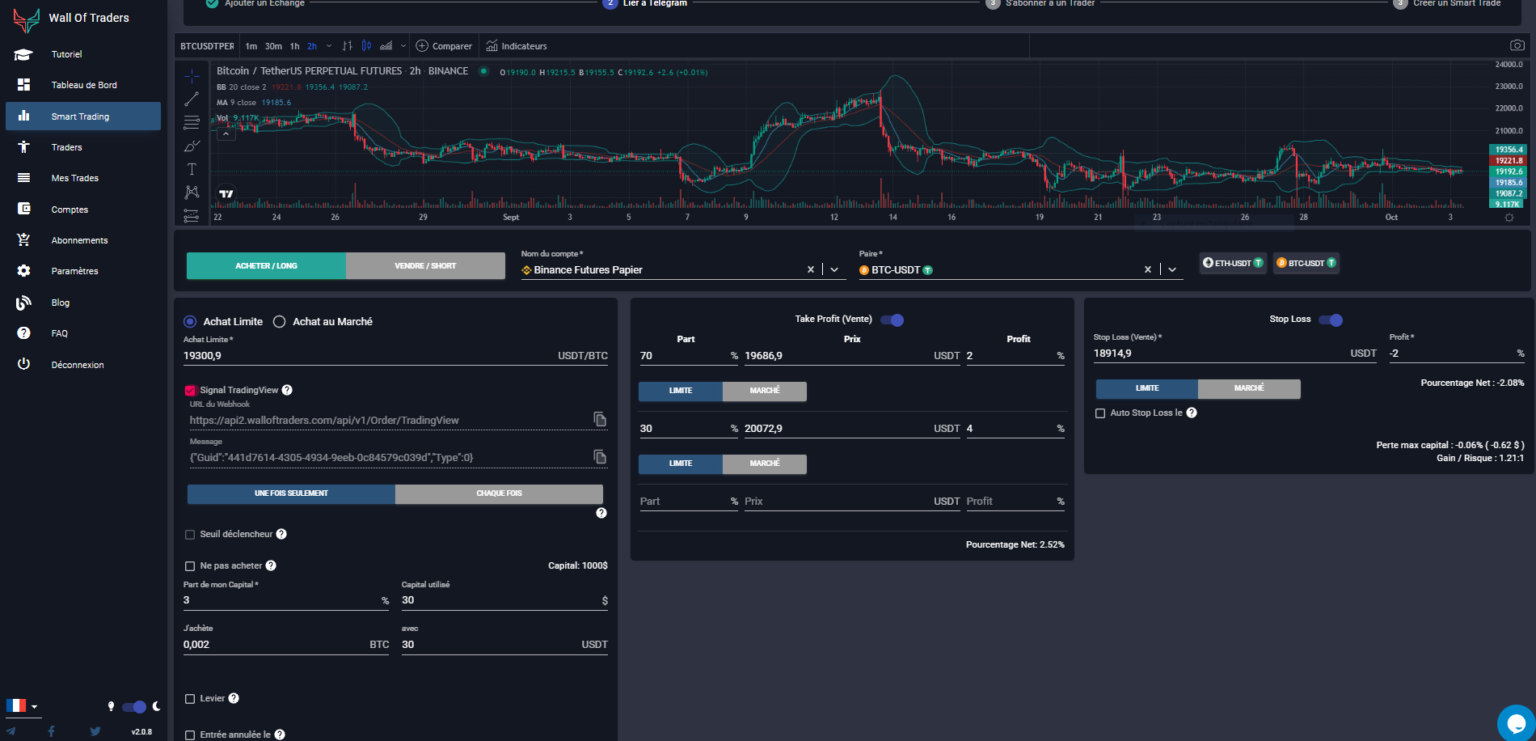Open the Nom du compte dropdown
The height and width of the screenshot is (741, 1536).
point(832,269)
